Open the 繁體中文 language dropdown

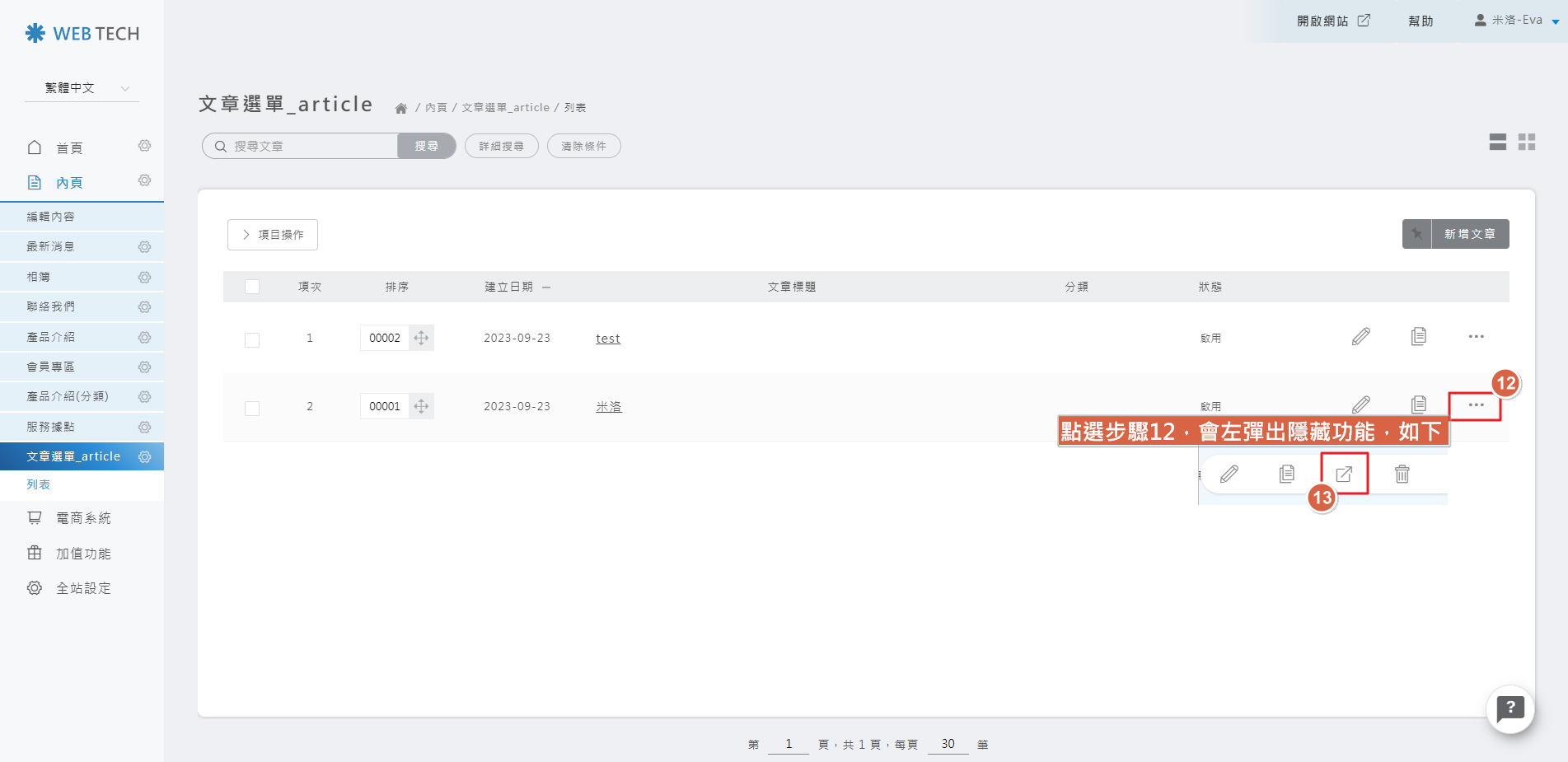point(82,88)
